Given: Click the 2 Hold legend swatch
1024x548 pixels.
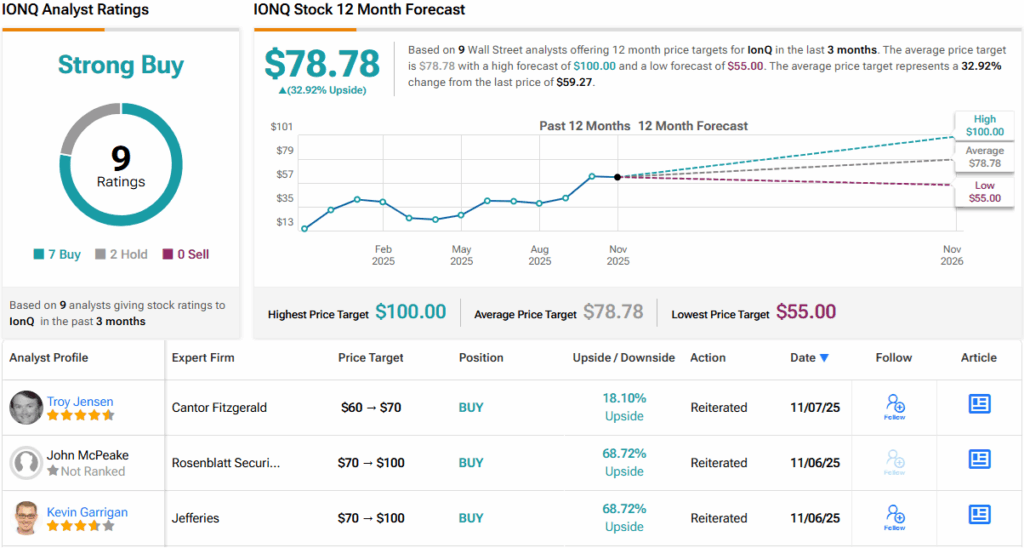Looking at the screenshot, I should pyautogui.click(x=100, y=255).
